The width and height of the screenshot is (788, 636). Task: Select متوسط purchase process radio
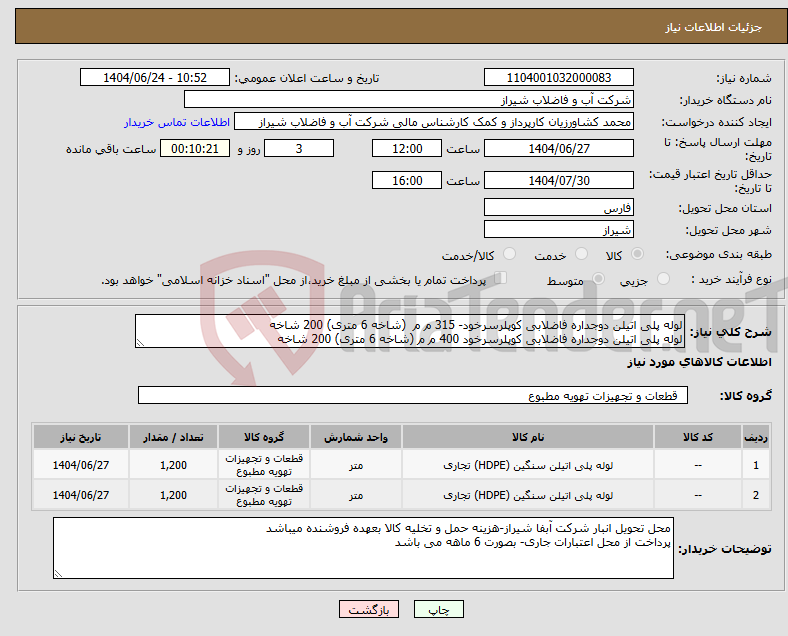599,280
